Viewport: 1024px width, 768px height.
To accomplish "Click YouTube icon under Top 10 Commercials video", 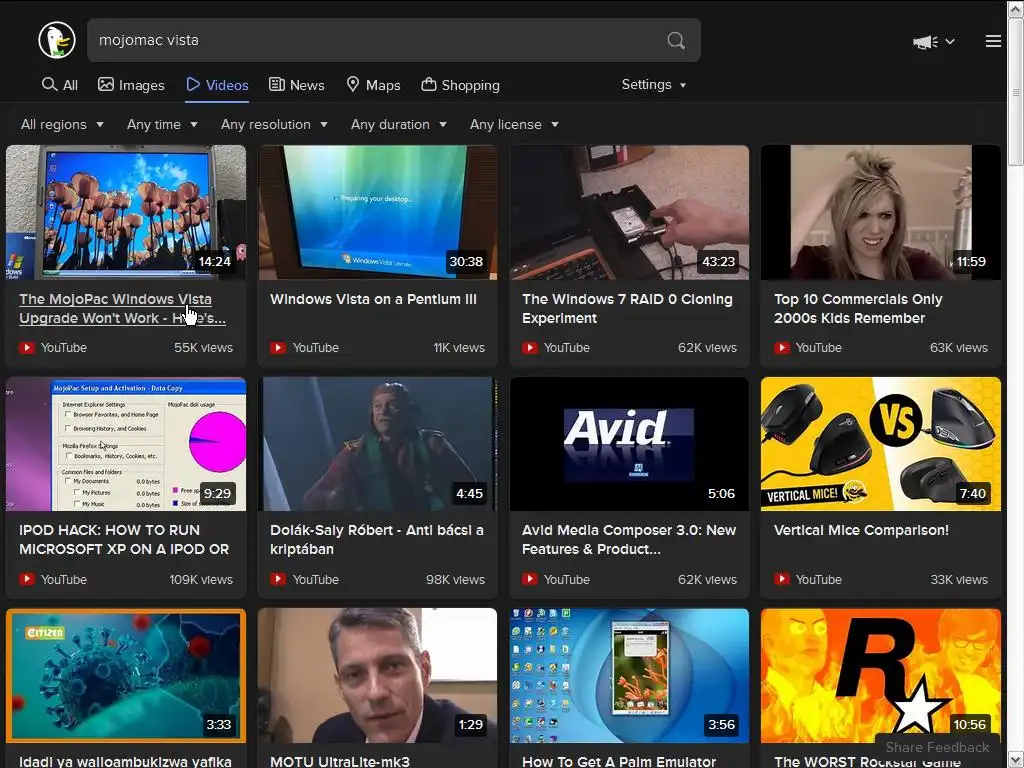I will point(782,347).
